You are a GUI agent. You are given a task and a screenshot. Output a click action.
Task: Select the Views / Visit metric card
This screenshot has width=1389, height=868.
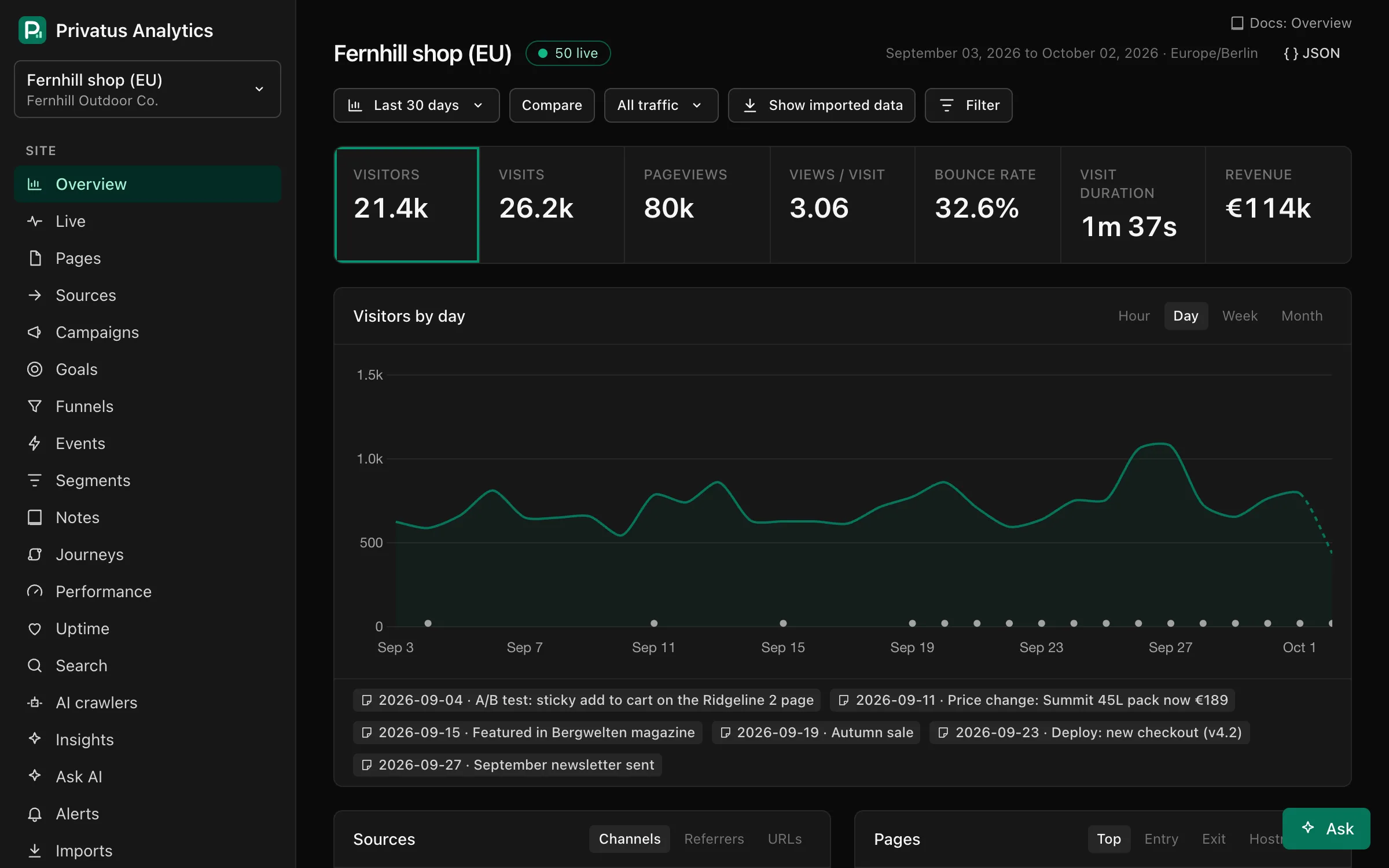[x=843, y=205]
